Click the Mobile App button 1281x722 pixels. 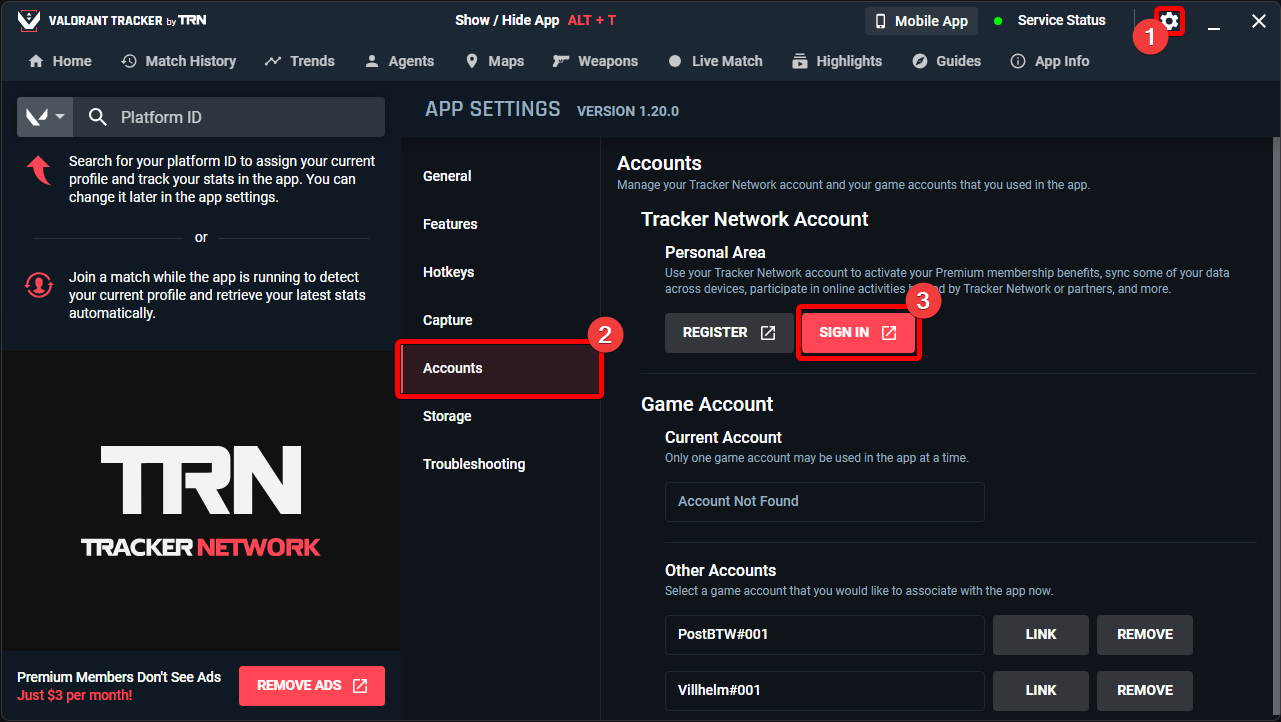click(922, 21)
